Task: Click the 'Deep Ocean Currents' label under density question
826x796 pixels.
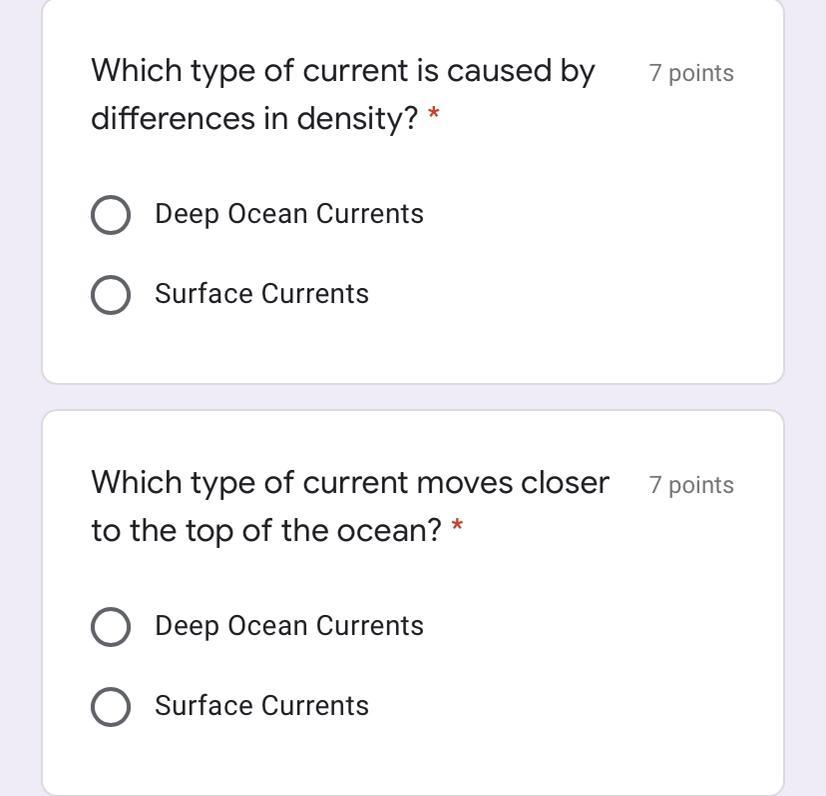Action: tap(289, 214)
